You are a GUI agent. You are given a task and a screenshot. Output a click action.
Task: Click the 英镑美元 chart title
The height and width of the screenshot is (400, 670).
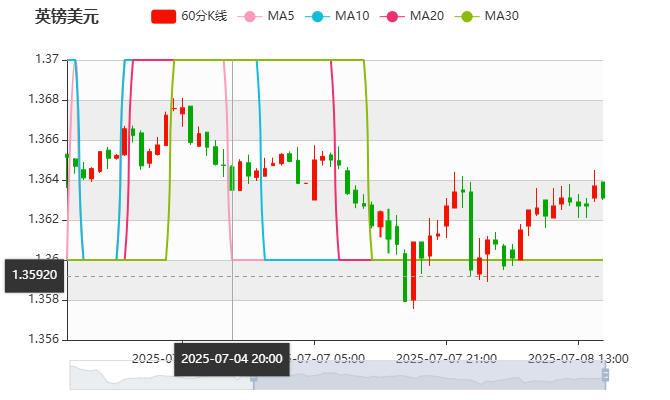point(67,16)
